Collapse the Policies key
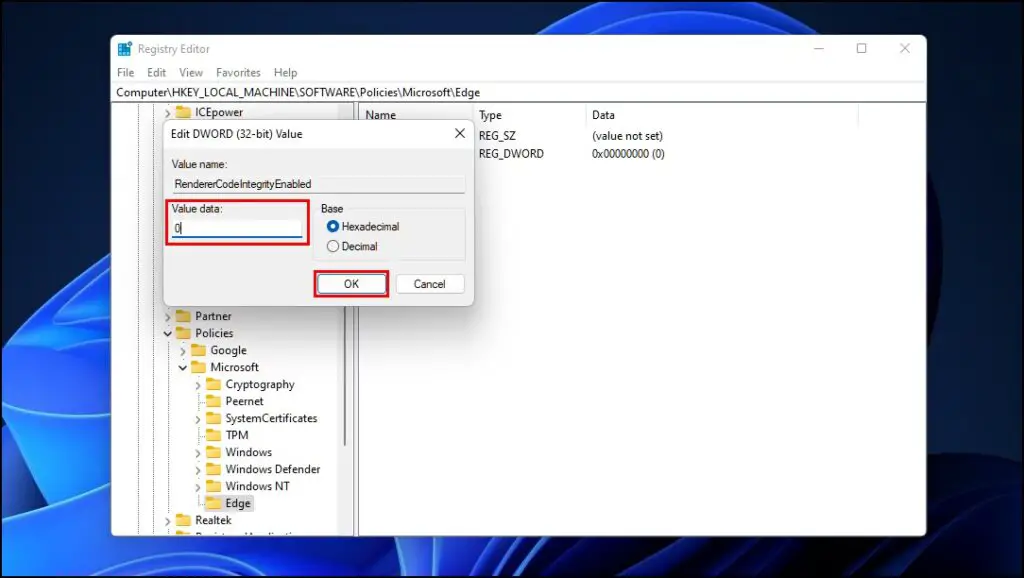1024x578 pixels. [168, 334]
